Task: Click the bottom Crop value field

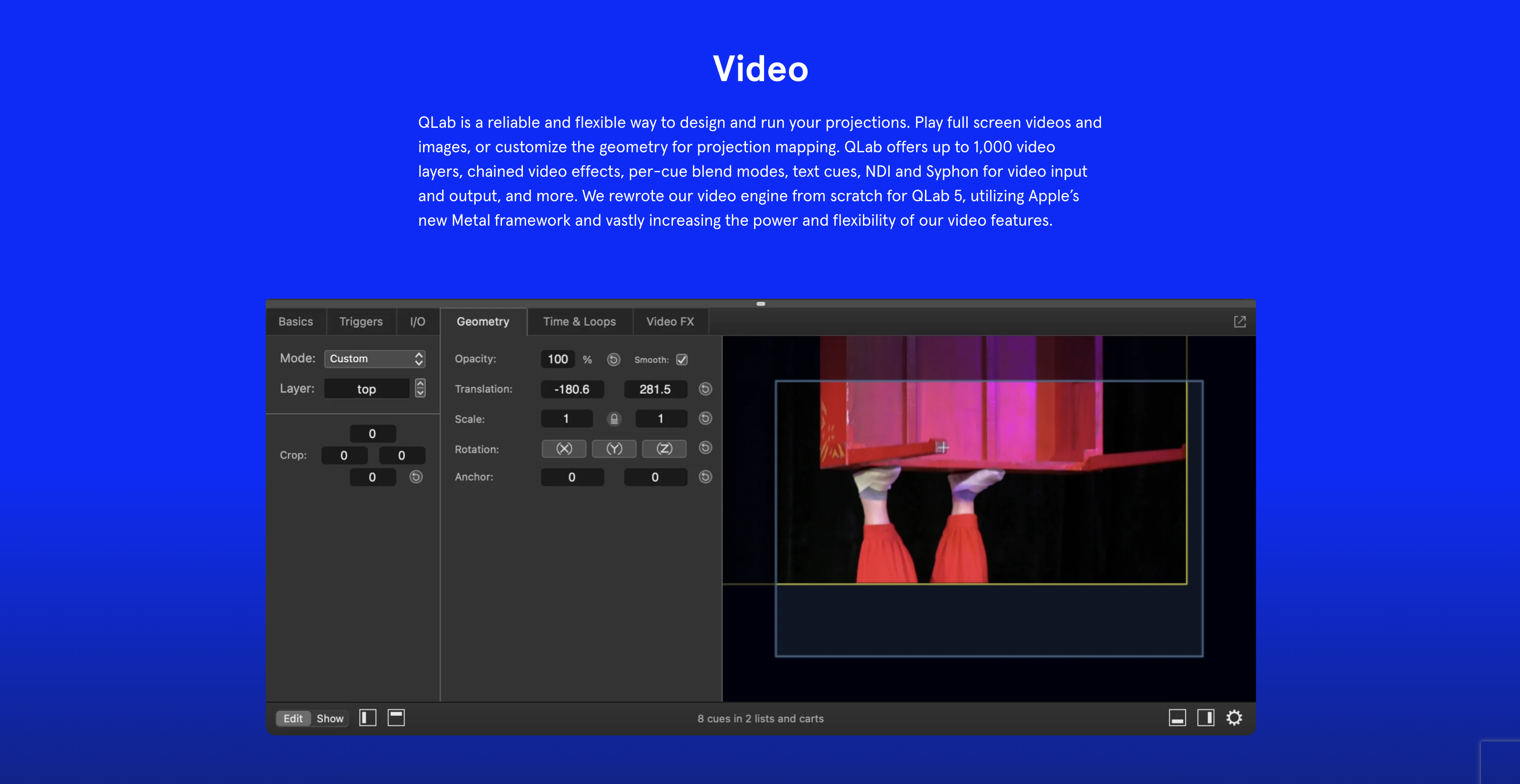Action: pyautogui.click(x=372, y=477)
